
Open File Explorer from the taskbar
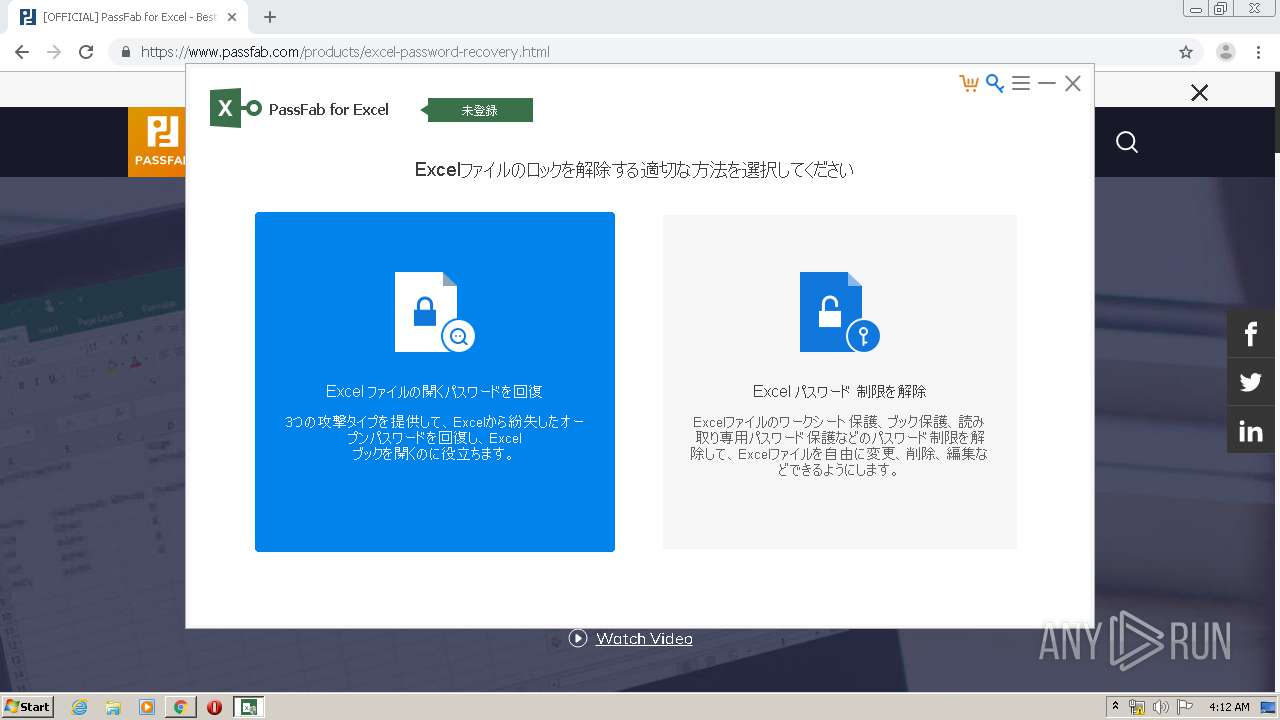click(113, 707)
